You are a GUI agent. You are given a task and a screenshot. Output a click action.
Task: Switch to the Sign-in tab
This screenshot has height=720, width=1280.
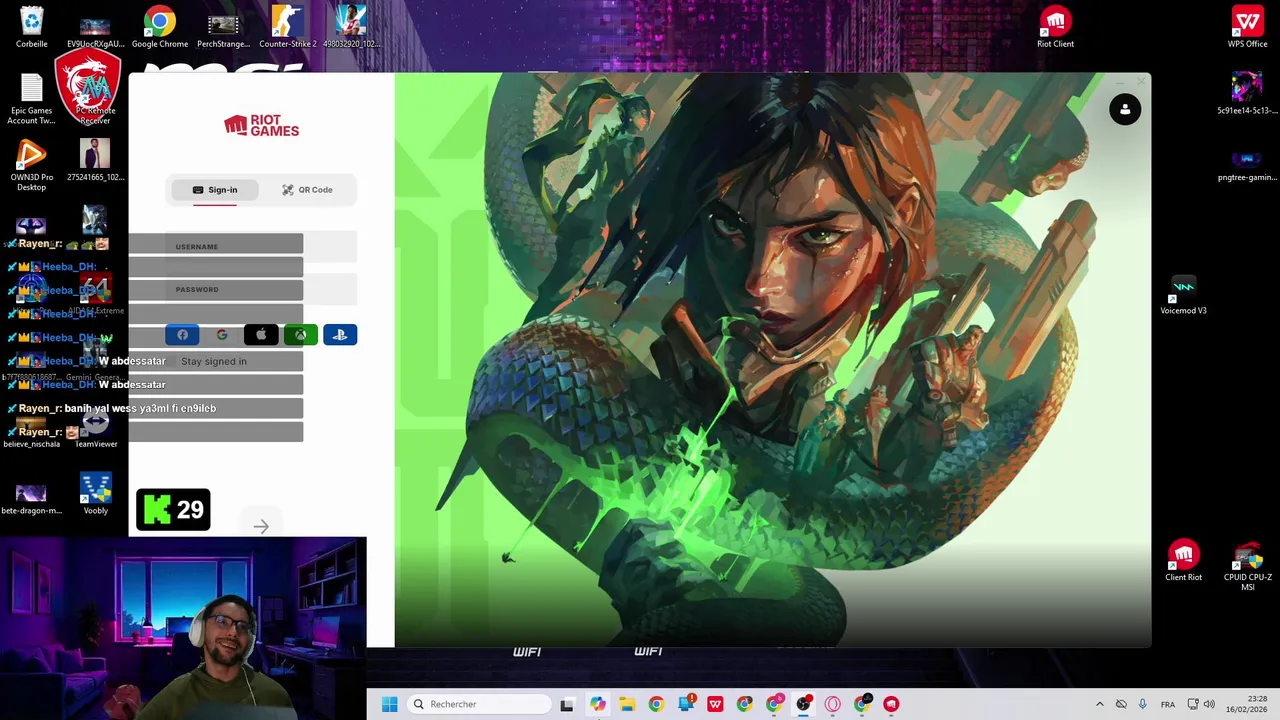(x=215, y=190)
